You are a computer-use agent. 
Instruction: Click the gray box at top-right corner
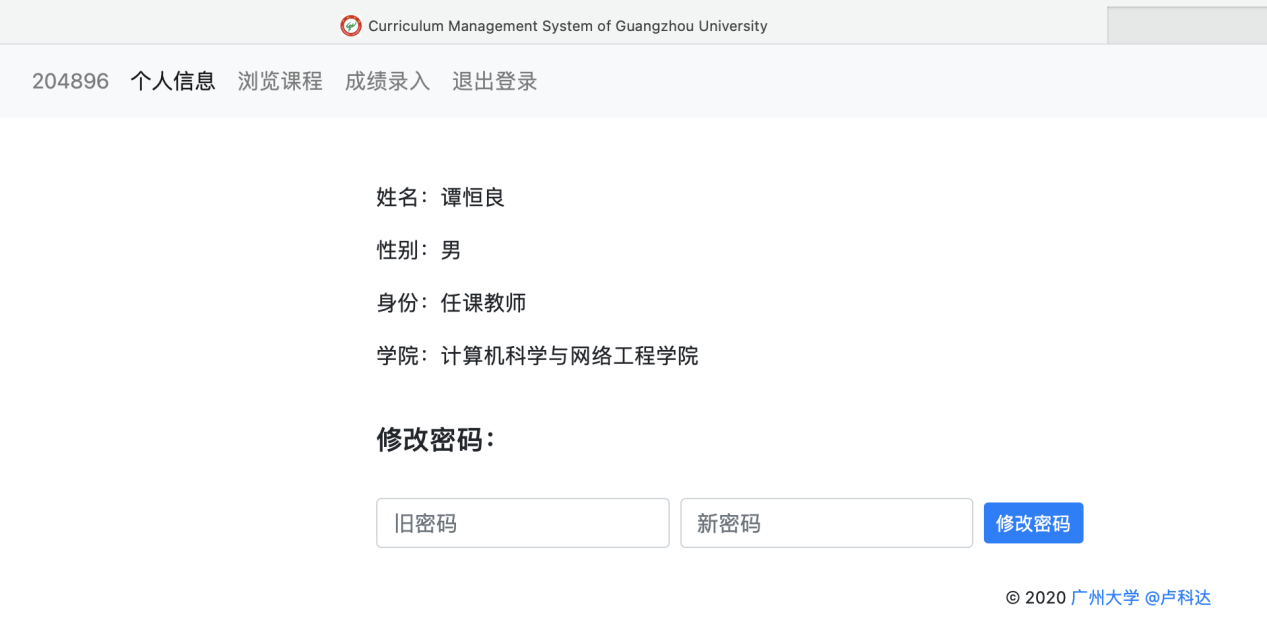[1186, 25]
